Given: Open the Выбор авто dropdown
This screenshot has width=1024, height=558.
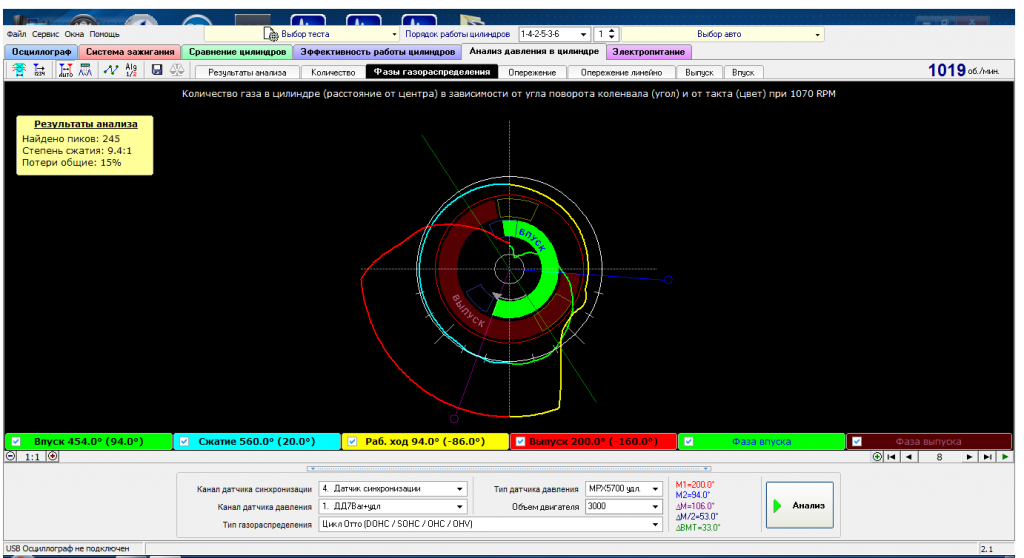Looking at the screenshot, I should pos(817,34).
